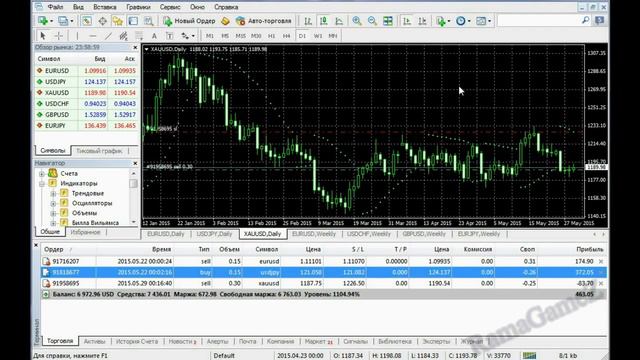This screenshot has width=640, height=360.
Task: Toggle the Market Watch panel icon
Action: point(87,20)
